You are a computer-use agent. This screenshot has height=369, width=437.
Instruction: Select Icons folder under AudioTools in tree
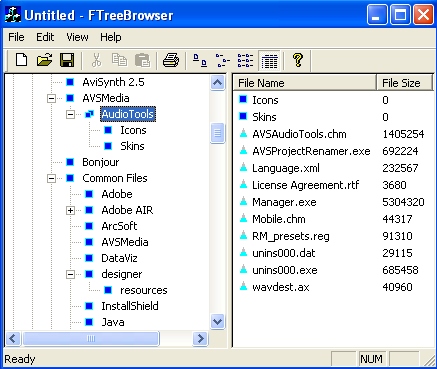pyautogui.click(x=133, y=130)
